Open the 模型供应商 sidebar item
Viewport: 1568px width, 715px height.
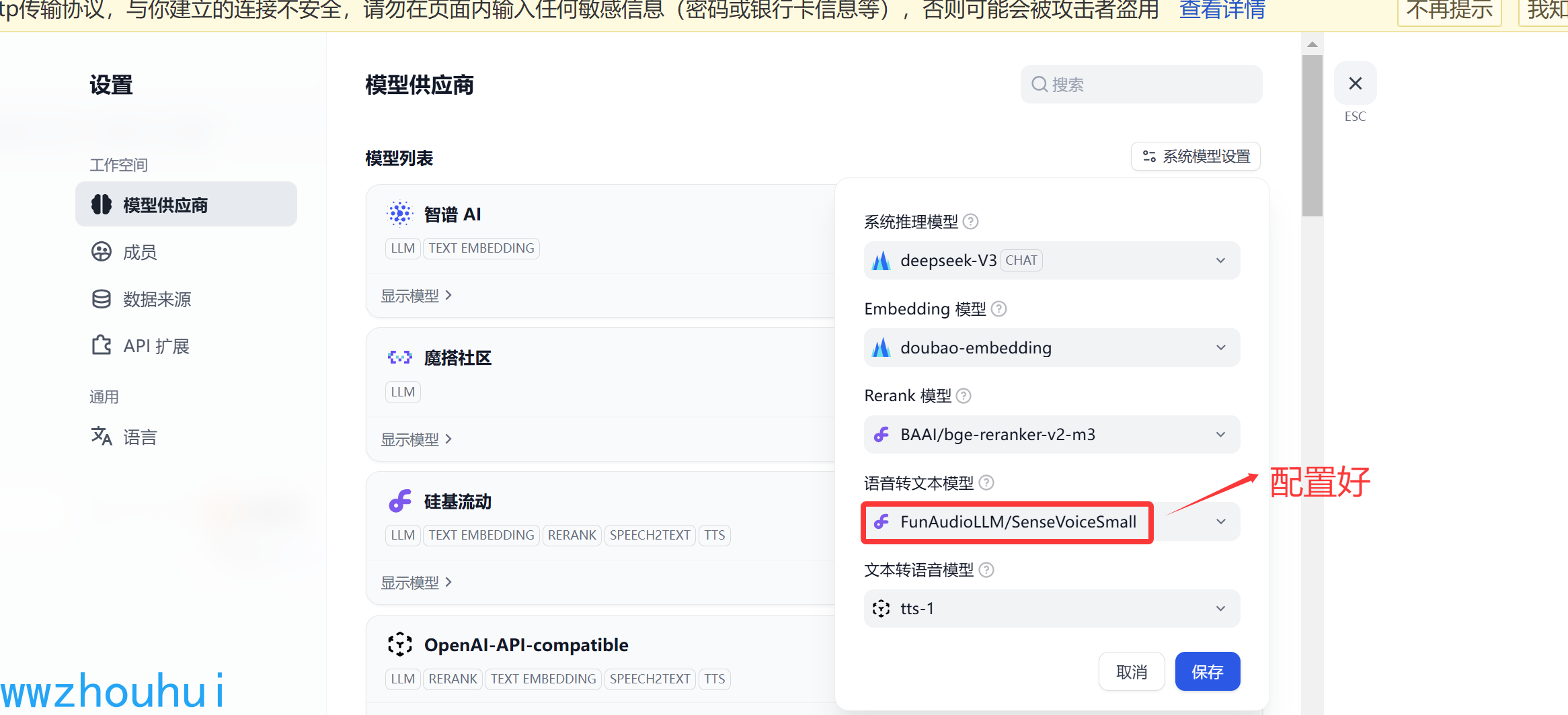coord(186,204)
